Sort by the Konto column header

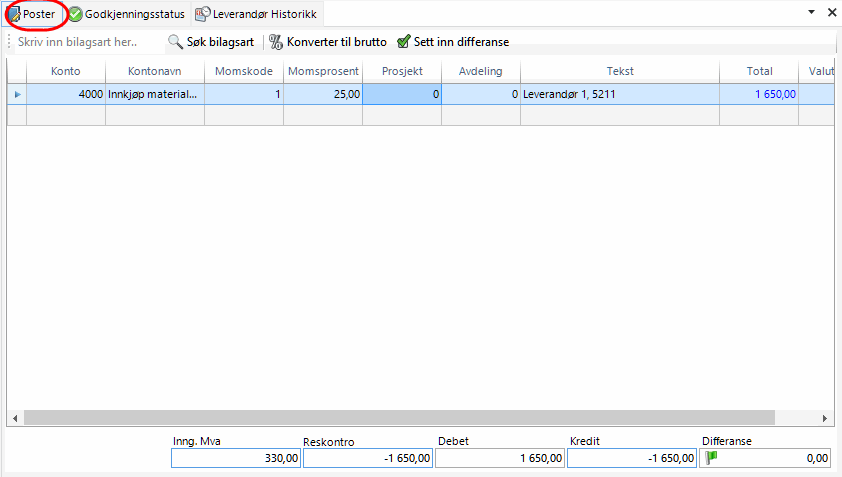coord(65,71)
